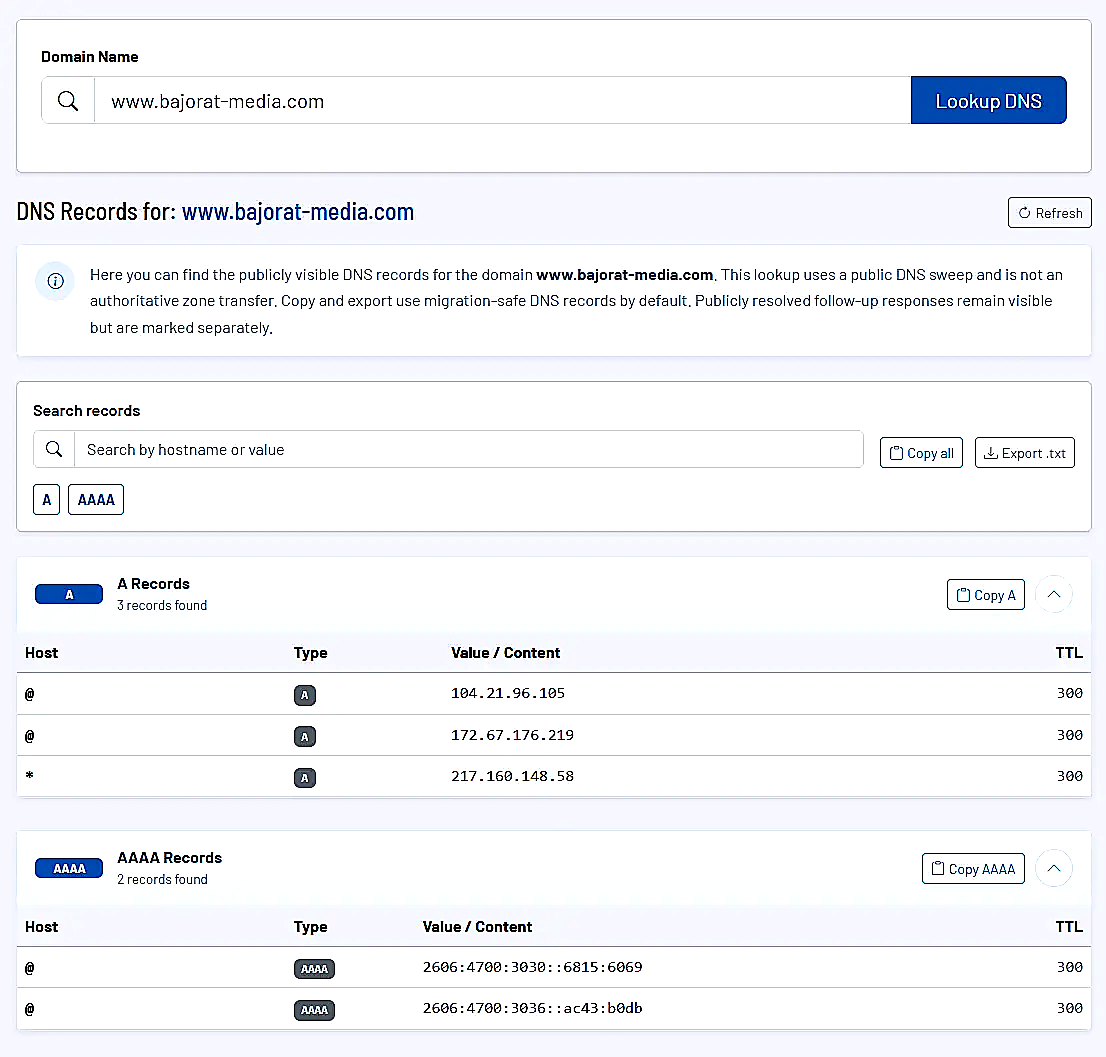Click the @ host for 2606:4700:3030::6815:6069

click(x=30, y=967)
